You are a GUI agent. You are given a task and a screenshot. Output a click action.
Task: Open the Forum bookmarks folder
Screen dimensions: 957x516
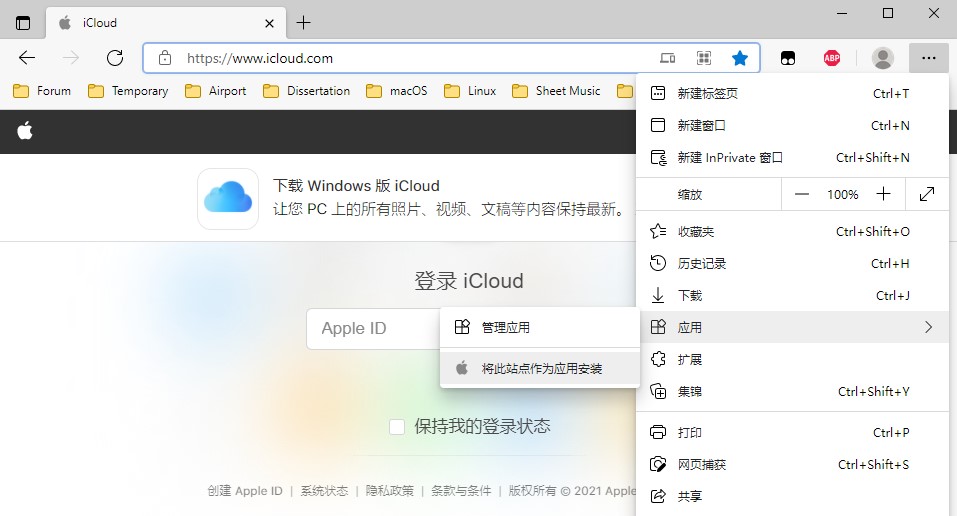[42, 91]
